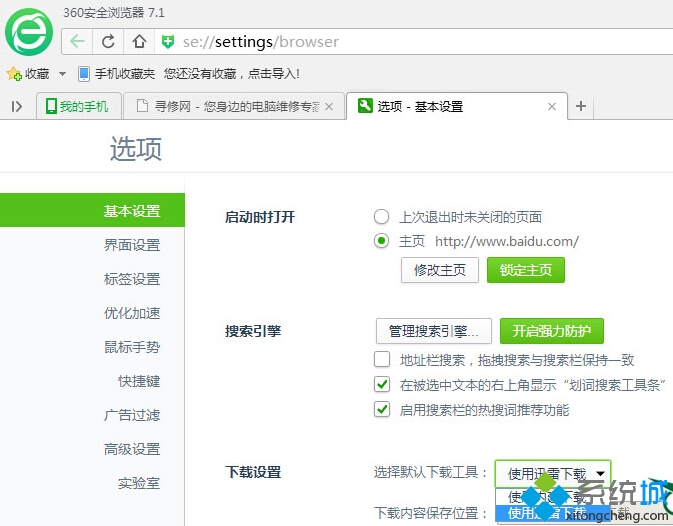This screenshot has height=526, width=673.
Task: Click the green security shield icon
Action: pyautogui.click(x=168, y=42)
